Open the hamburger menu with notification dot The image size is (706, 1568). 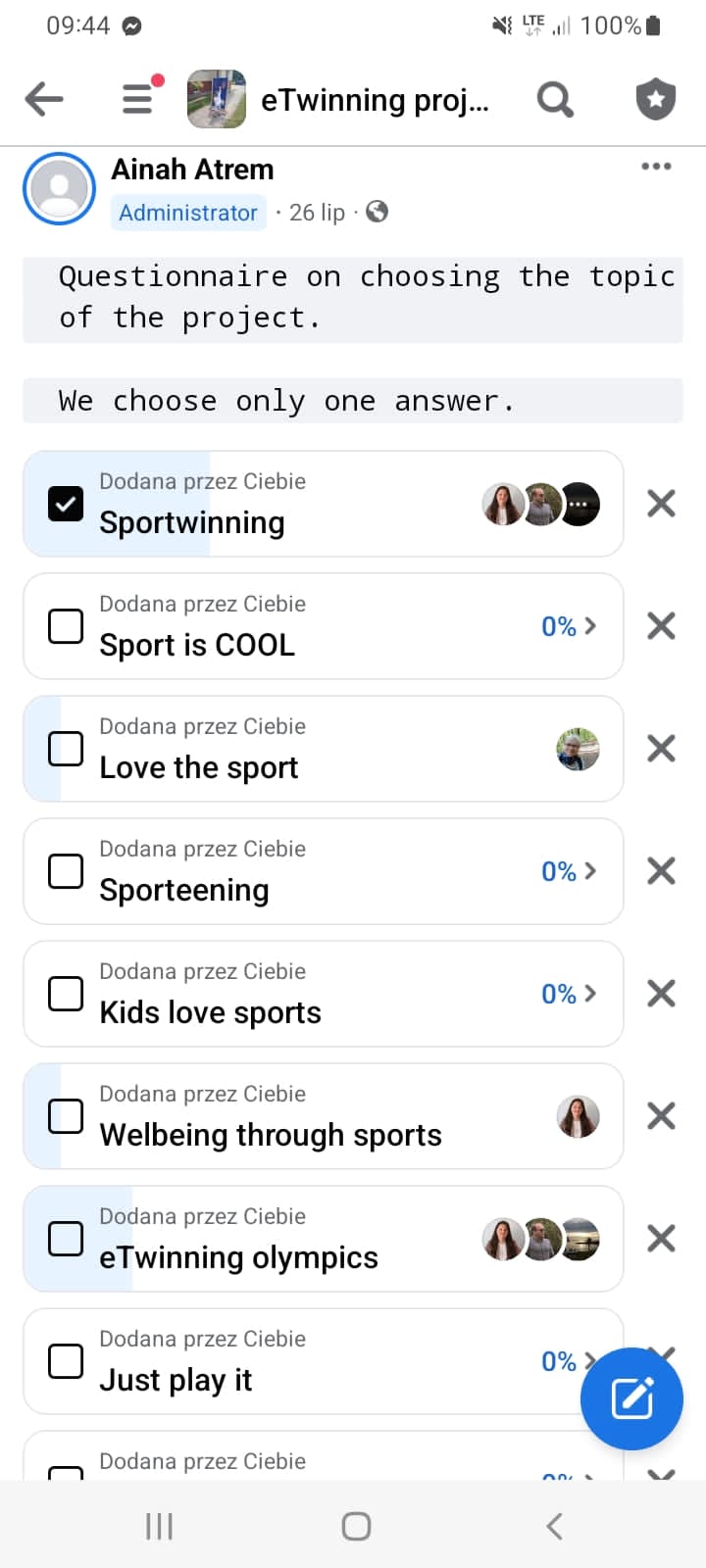[x=138, y=99]
